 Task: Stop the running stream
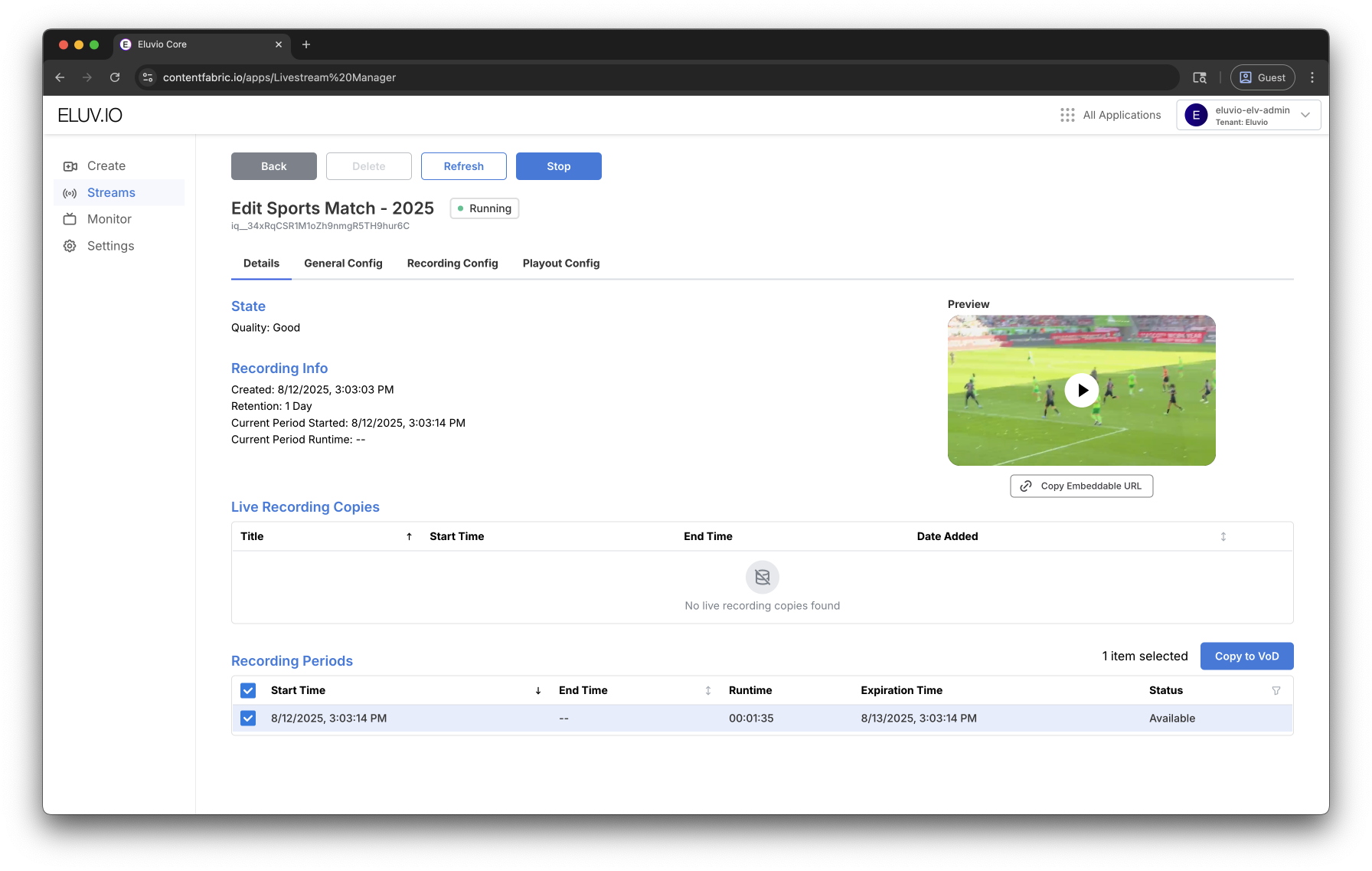point(558,166)
